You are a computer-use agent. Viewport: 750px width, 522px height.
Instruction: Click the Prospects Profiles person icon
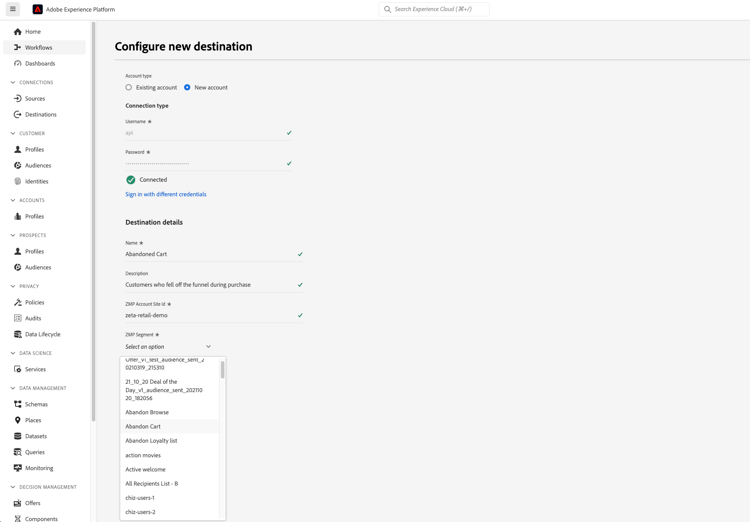(18, 251)
